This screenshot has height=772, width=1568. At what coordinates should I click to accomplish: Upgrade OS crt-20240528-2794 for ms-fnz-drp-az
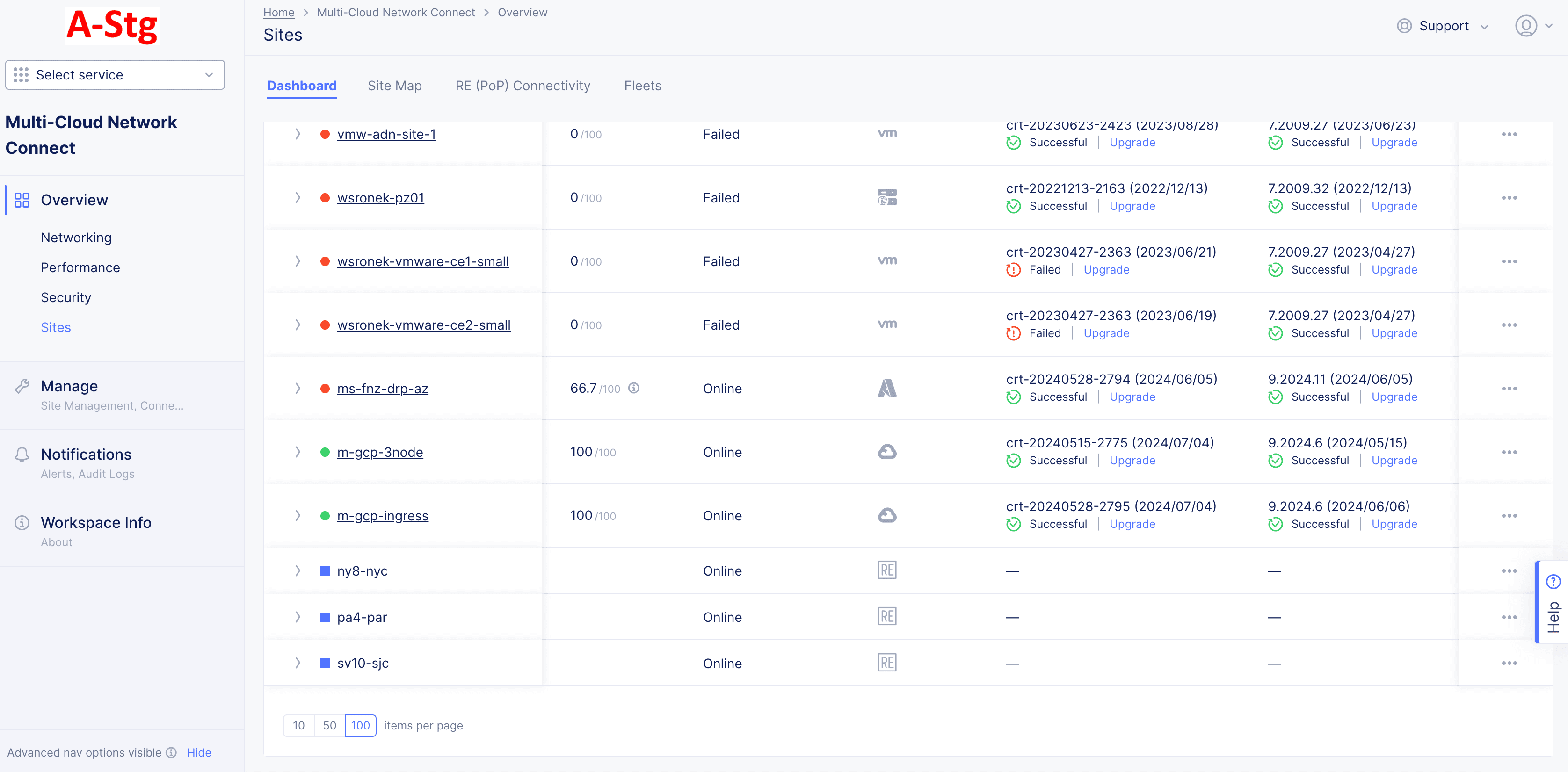pos(1132,397)
